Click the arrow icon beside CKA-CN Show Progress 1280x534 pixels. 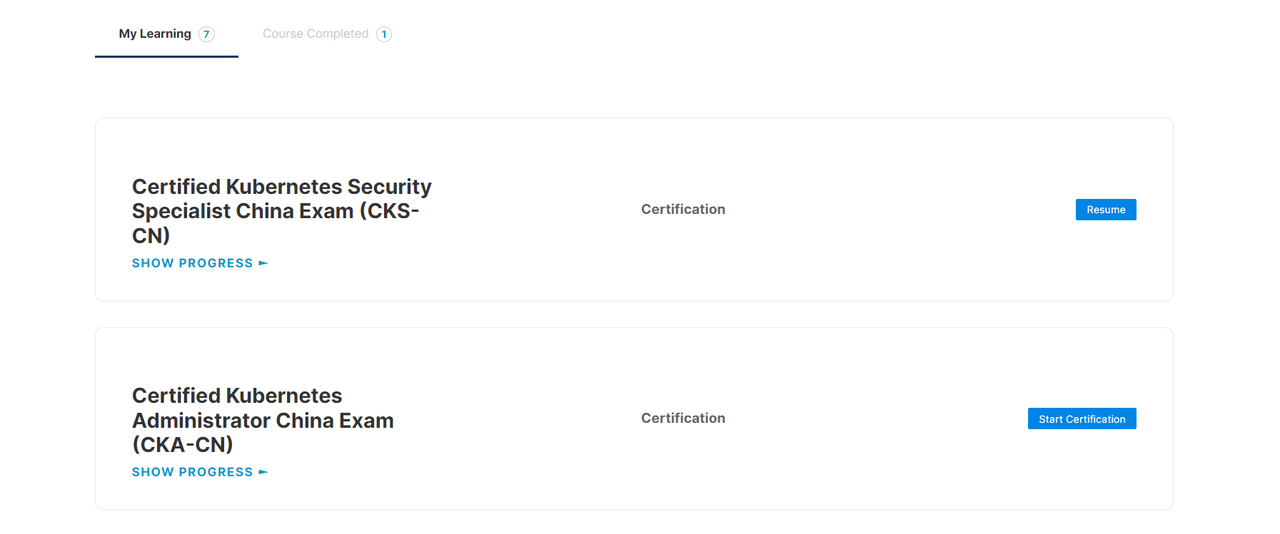(263, 472)
